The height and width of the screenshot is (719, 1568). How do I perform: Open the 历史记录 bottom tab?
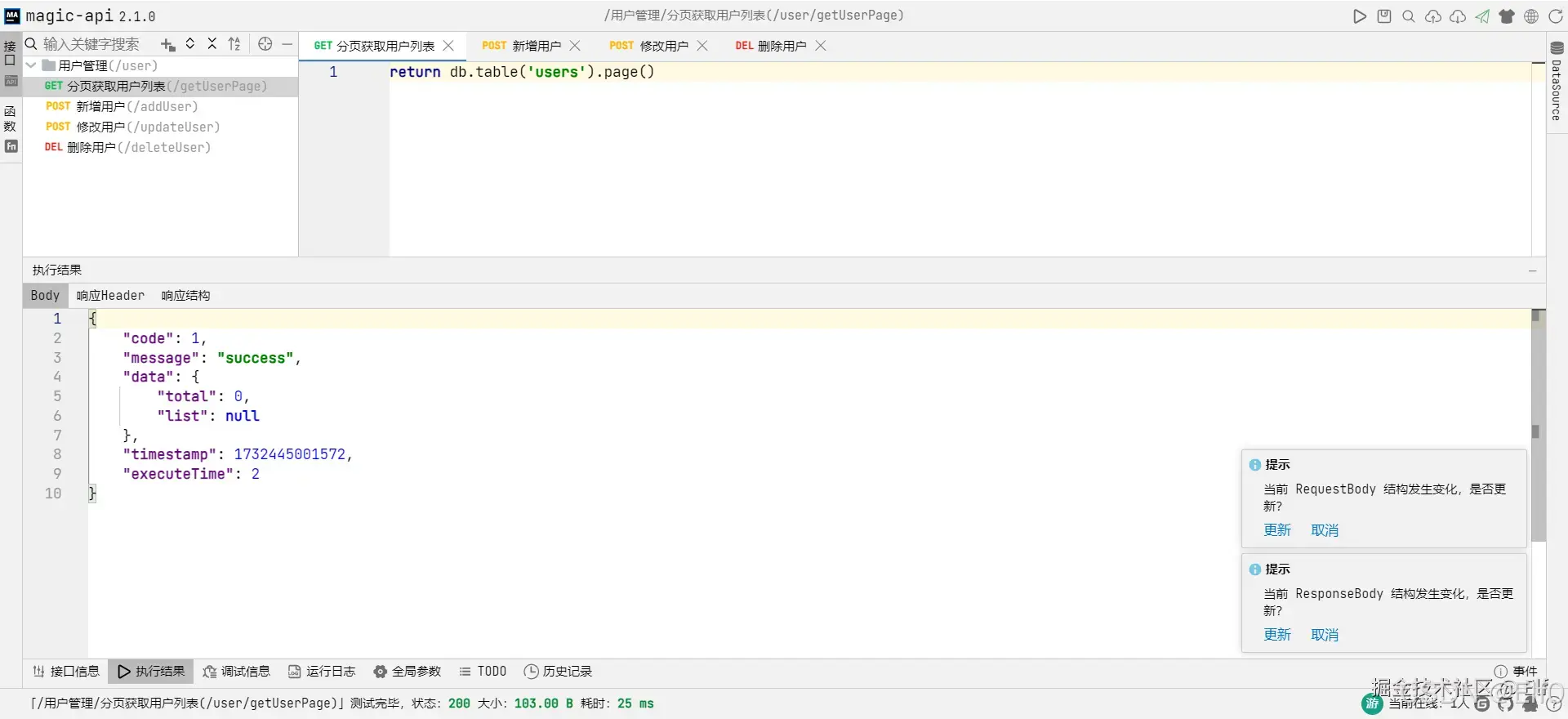pos(558,672)
